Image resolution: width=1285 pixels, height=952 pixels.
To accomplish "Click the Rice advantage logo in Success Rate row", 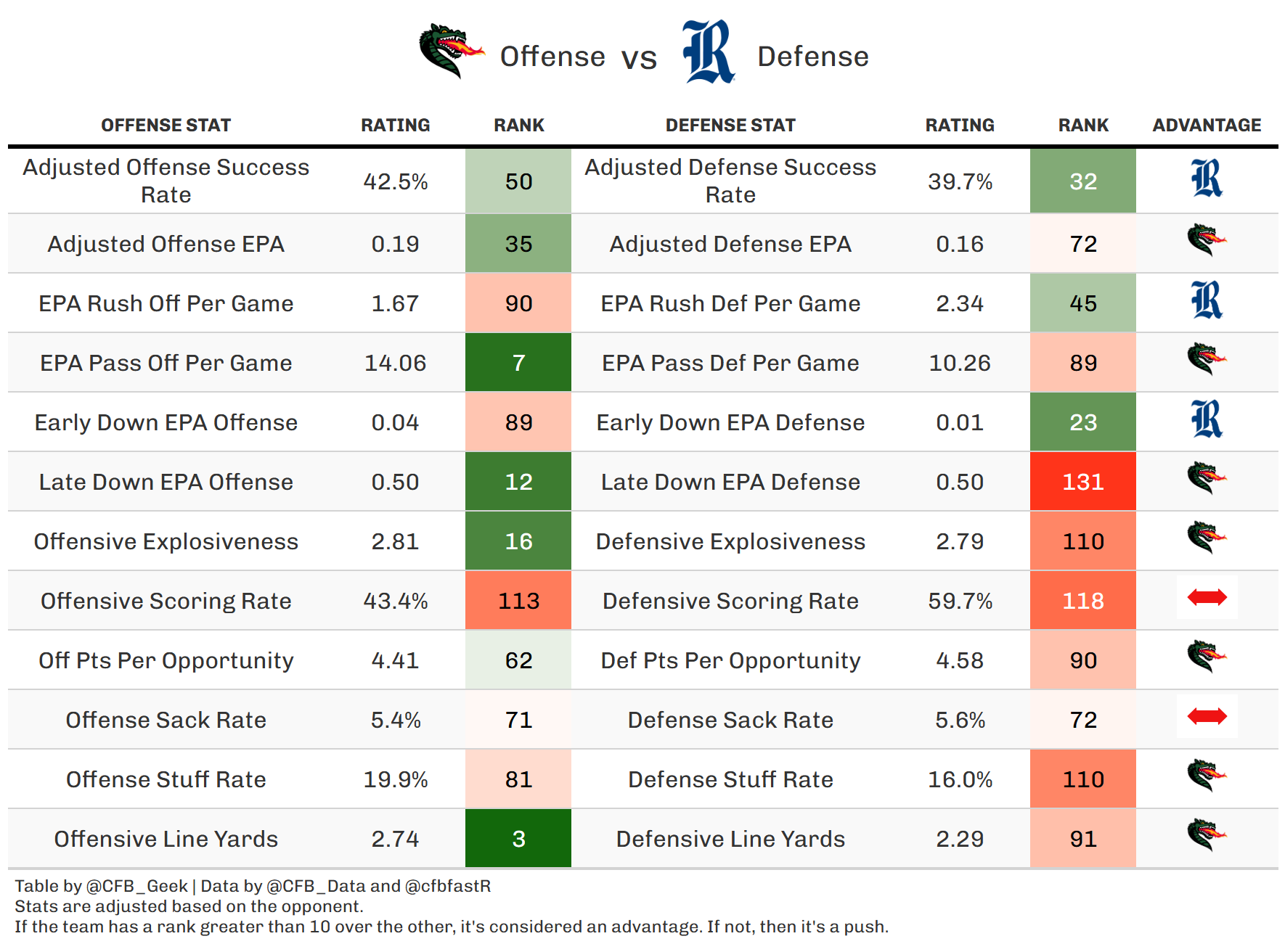I will 1207,179.
